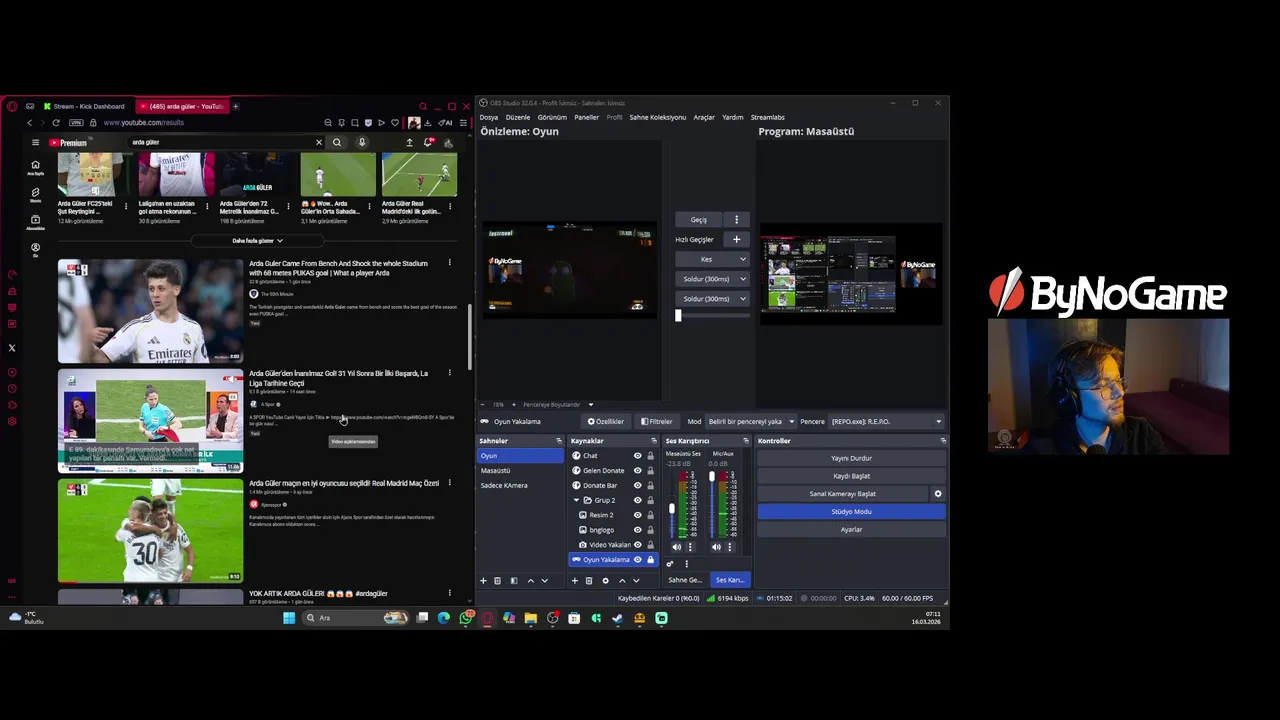
Task: Open a new browser tab with plus
Action: coord(236,106)
